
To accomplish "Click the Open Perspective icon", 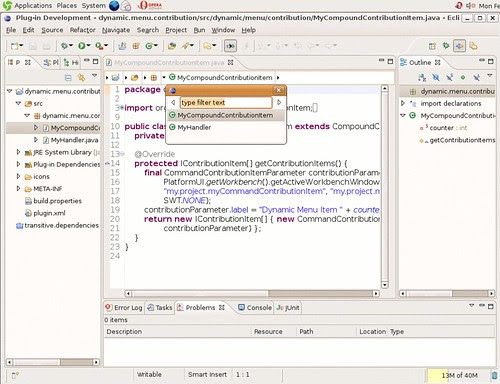I will pos(432,46).
